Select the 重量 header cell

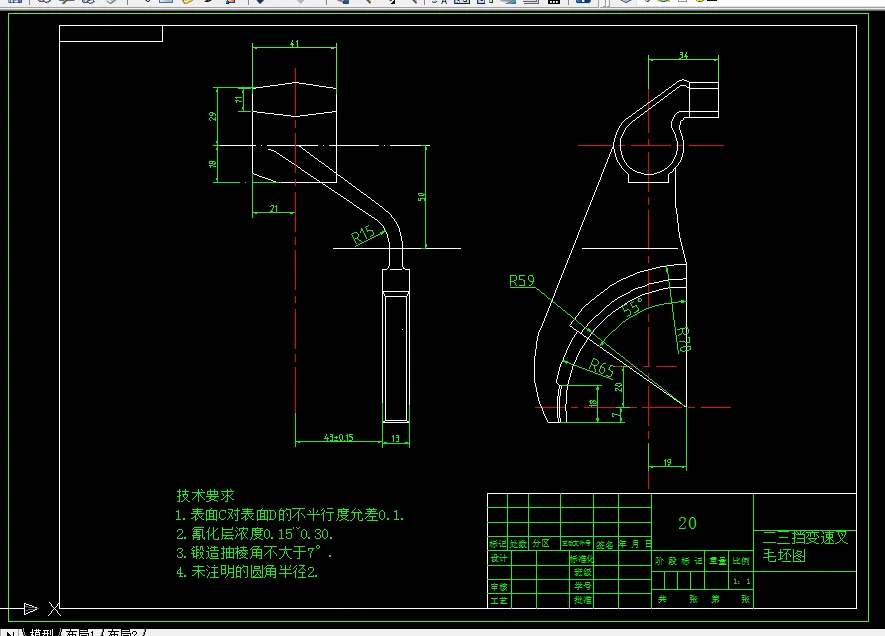[717, 560]
